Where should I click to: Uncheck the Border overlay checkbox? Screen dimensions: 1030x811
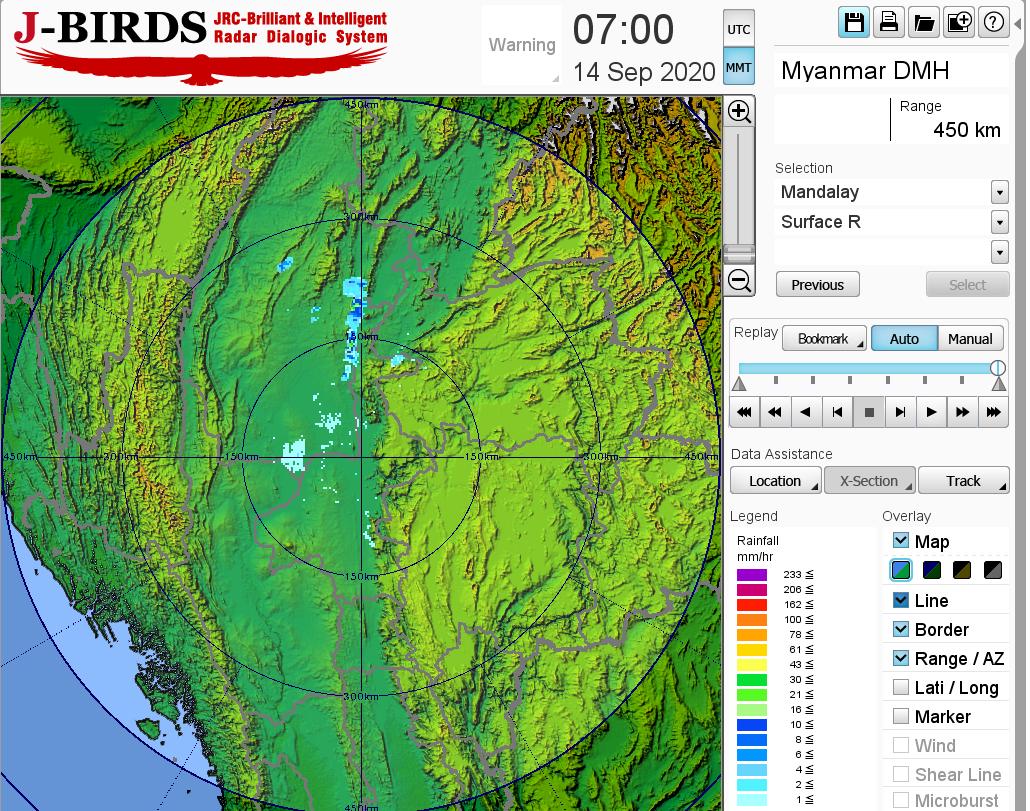[901, 629]
